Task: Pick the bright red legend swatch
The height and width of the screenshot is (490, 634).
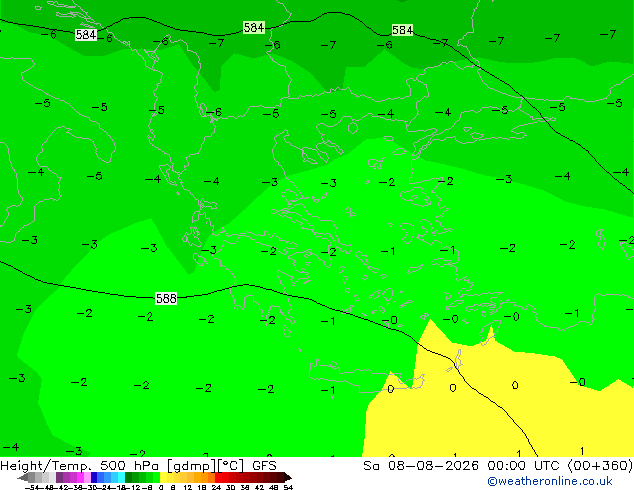Action: [x=218, y=477]
